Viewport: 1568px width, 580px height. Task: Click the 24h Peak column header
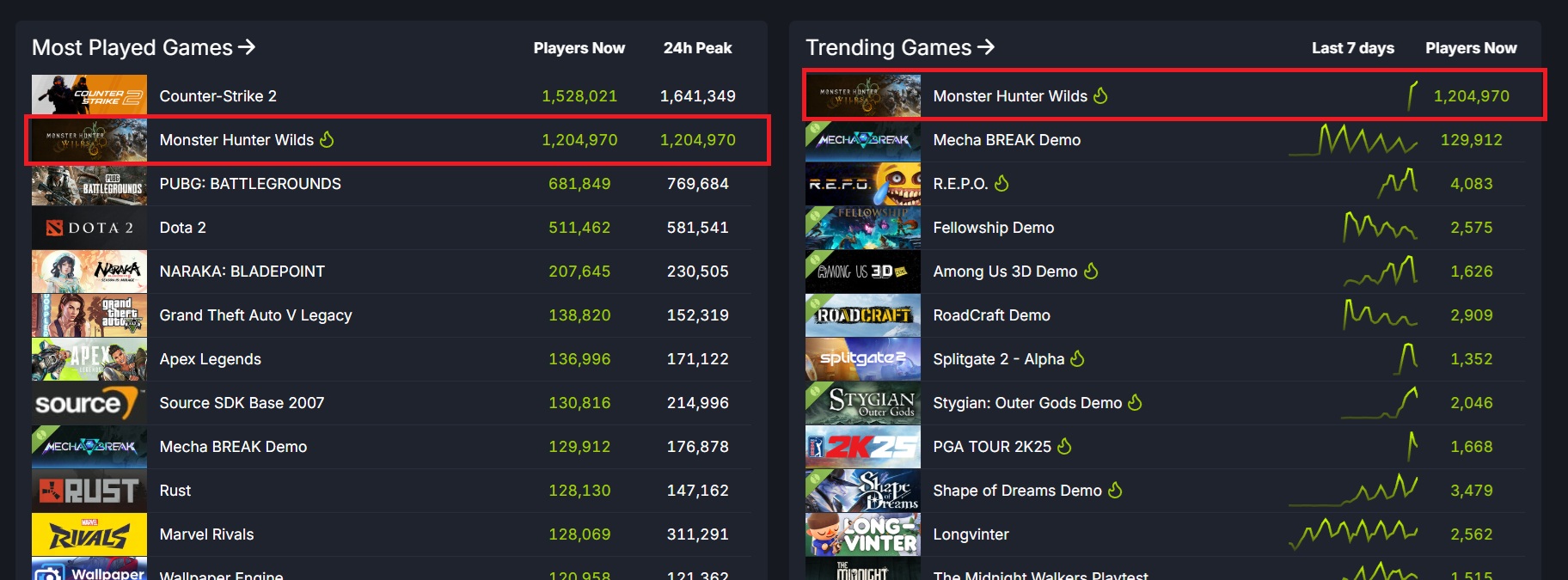697,48
